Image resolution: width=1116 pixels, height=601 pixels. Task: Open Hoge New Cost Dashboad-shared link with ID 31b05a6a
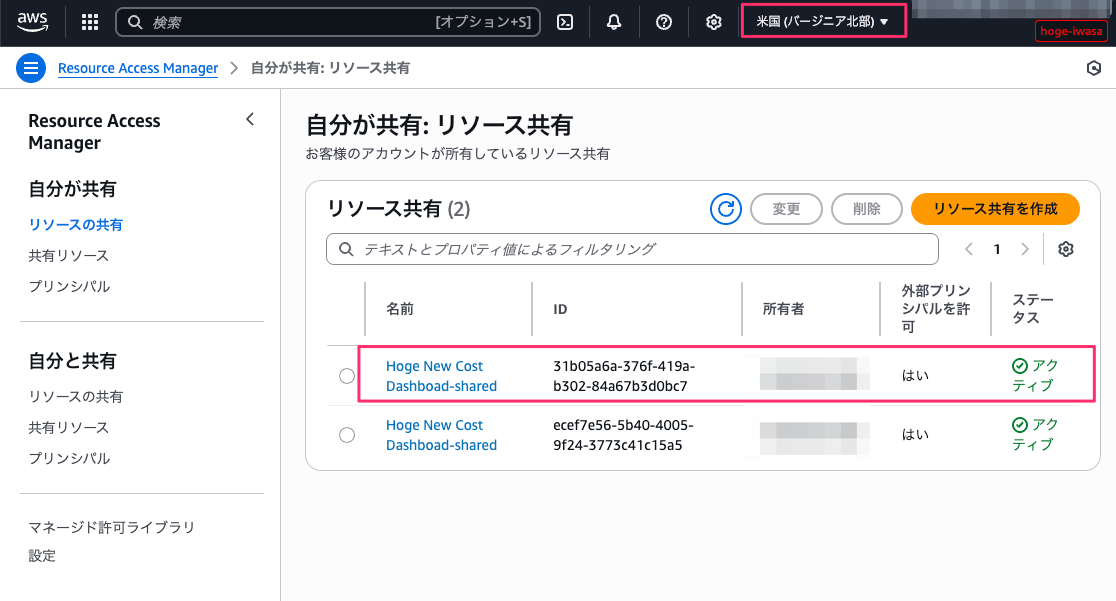tap(441, 376)
